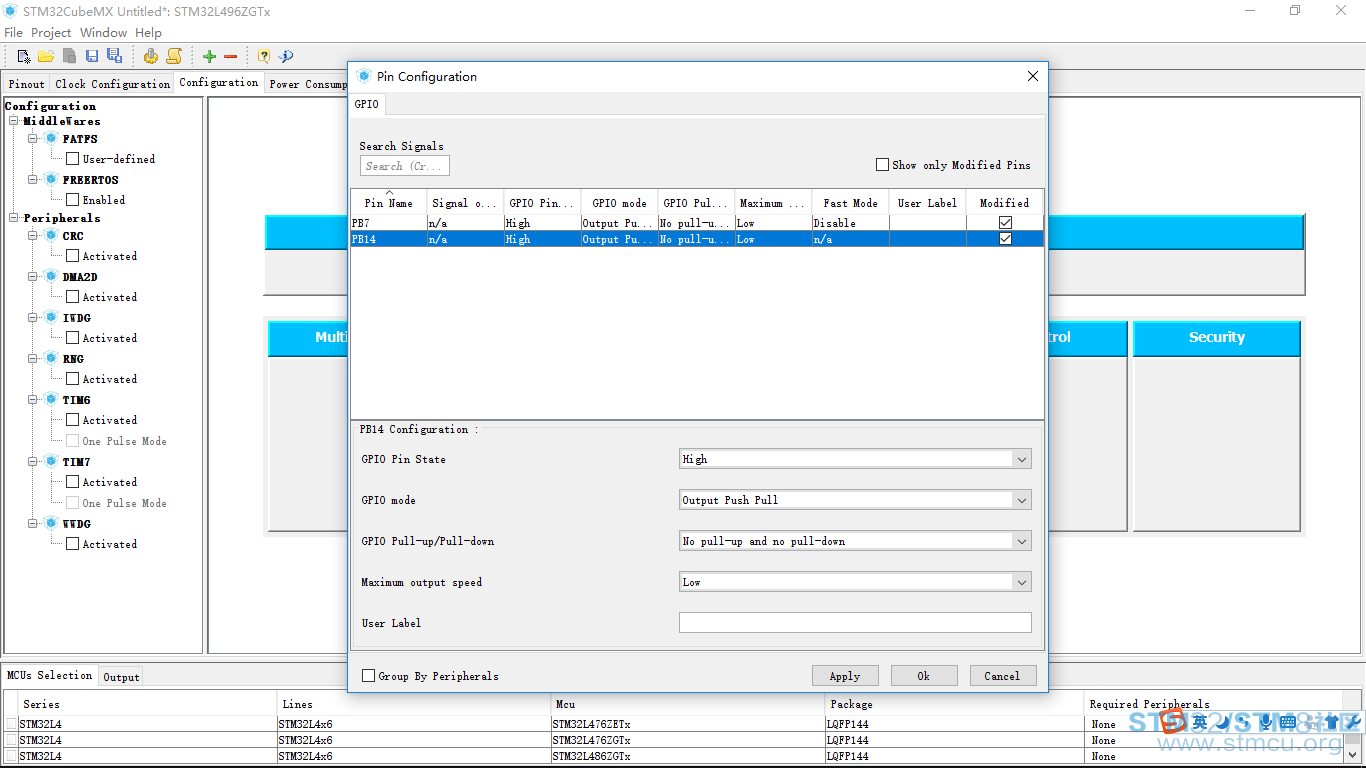The height and width of the screenshot is (768, 1366).
Task: Click the microphone icon on IME bar
Action: (x=1266, y=722)
